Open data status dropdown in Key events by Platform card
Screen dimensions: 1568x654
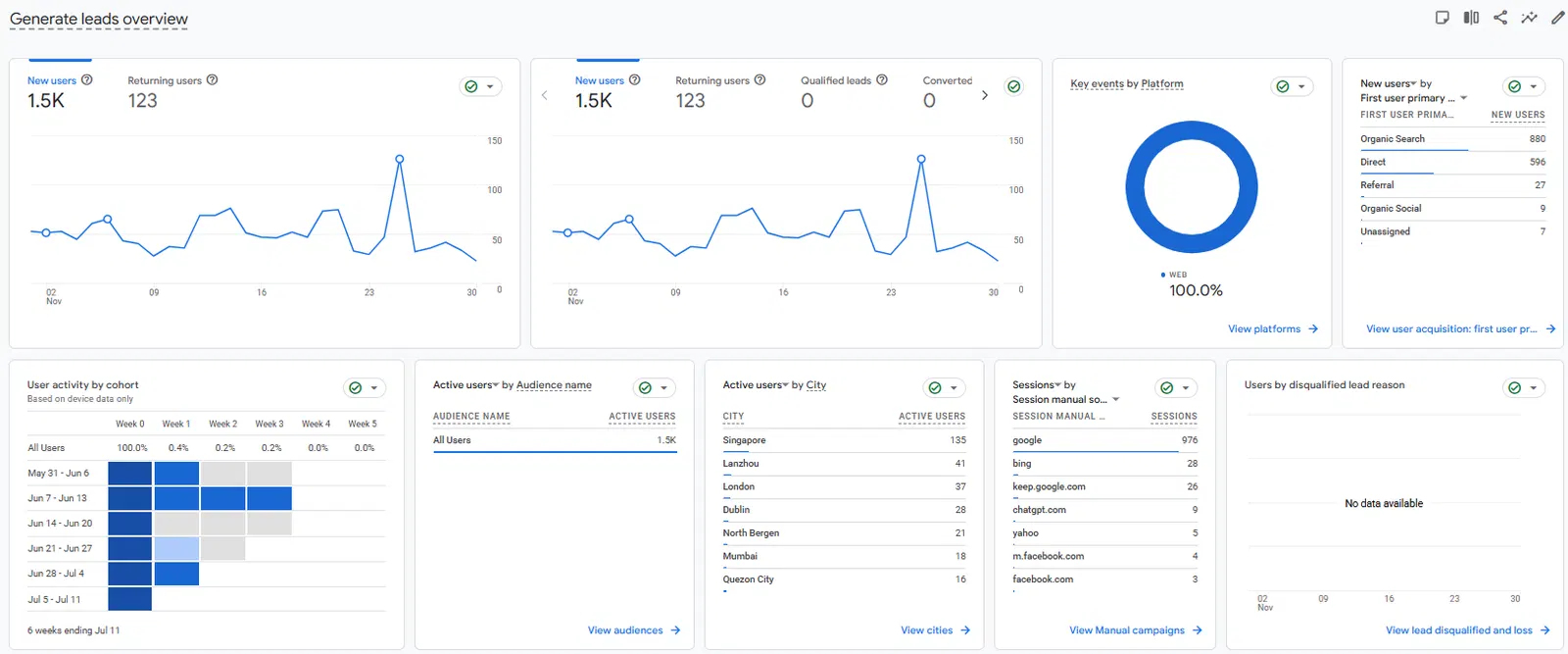coord(1292,86)
